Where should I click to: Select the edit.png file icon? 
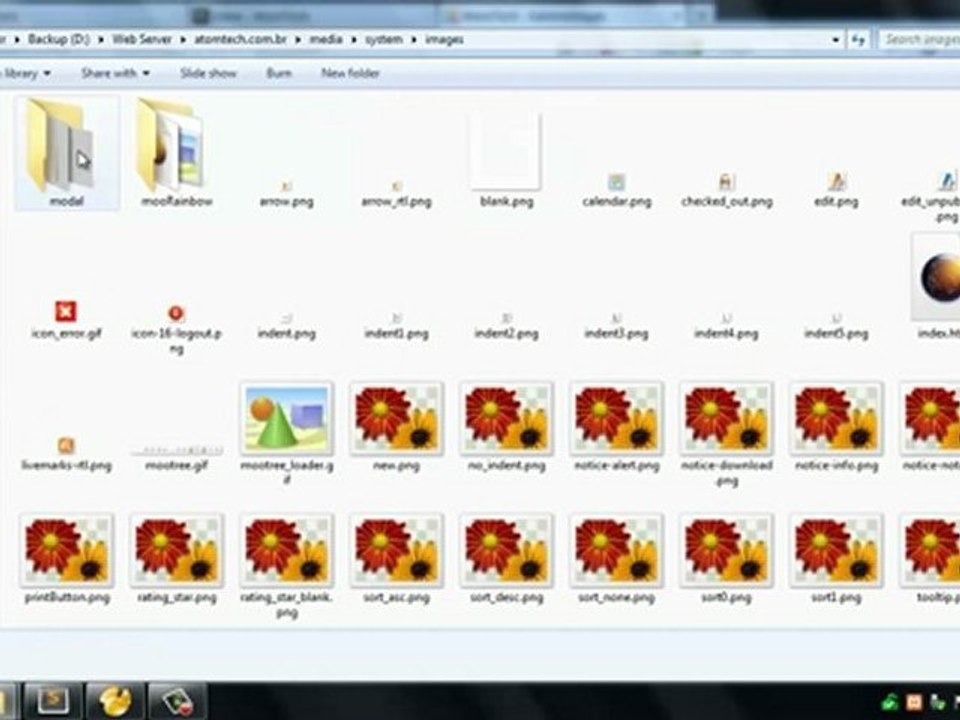coord(836,182)
